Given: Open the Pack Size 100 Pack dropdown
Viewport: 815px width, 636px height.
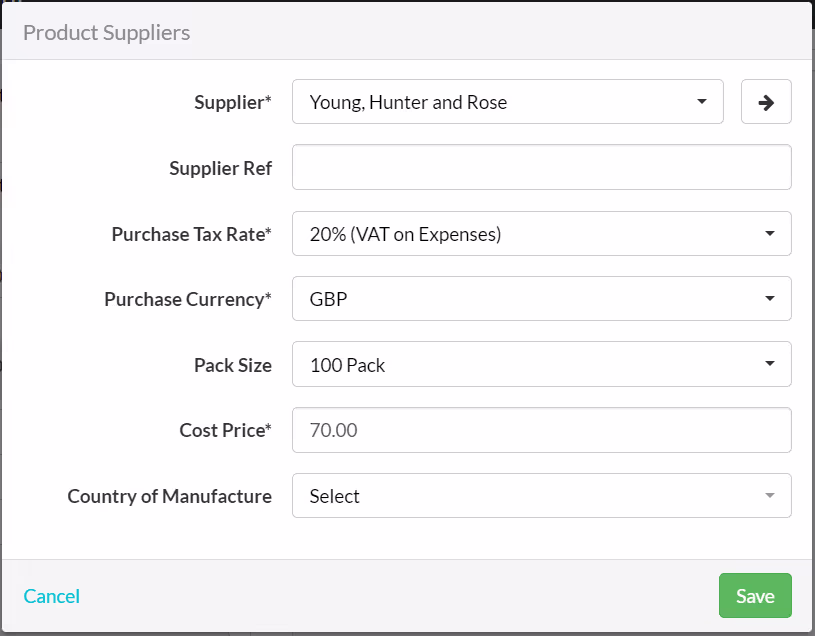Looking at the screenshot, I should (542, 364).
